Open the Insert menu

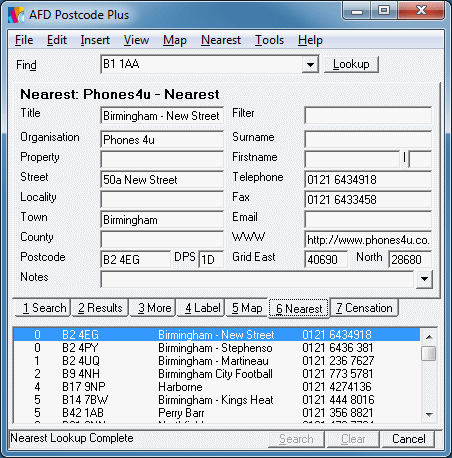pos(95,40)
